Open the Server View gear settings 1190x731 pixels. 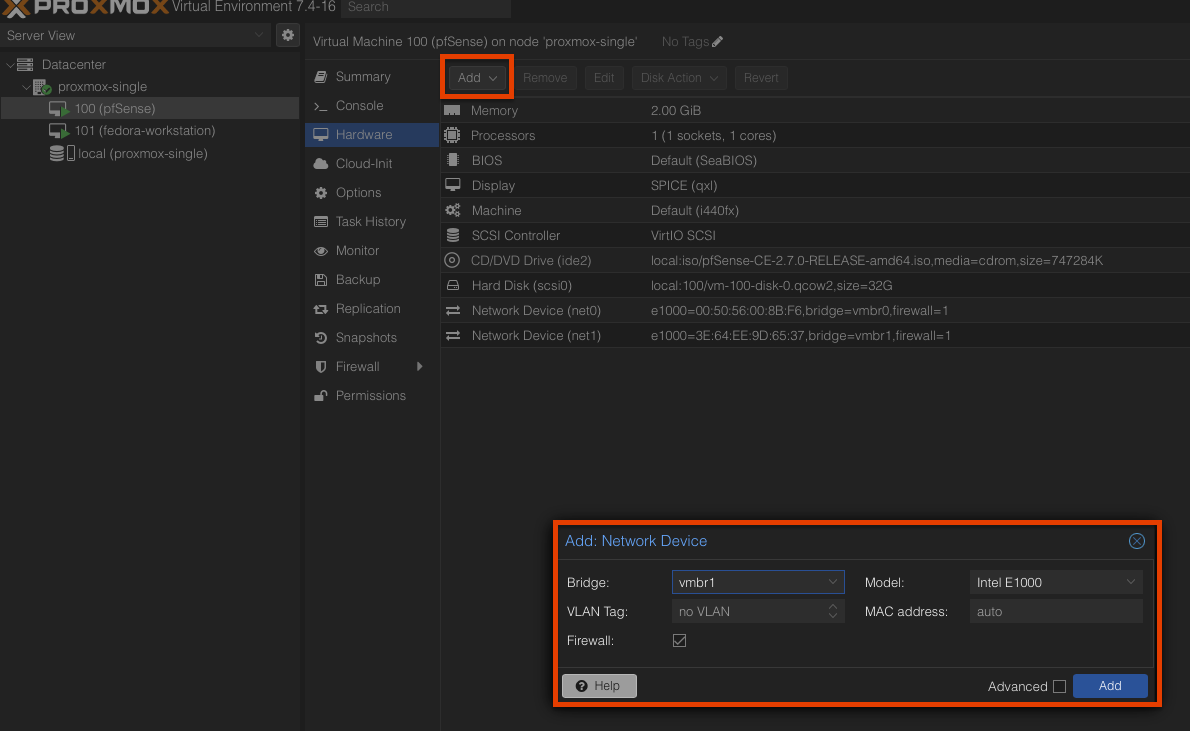(288, 35)
